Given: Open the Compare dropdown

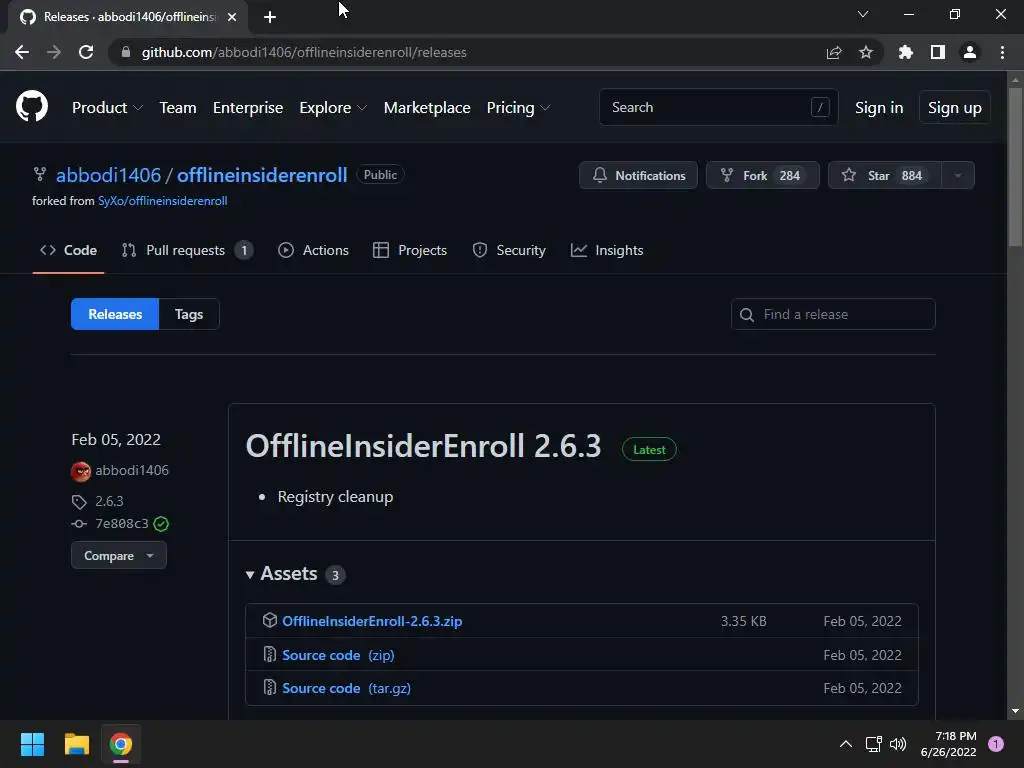Looking at the screenshot, I should click(x=119, y=556).
